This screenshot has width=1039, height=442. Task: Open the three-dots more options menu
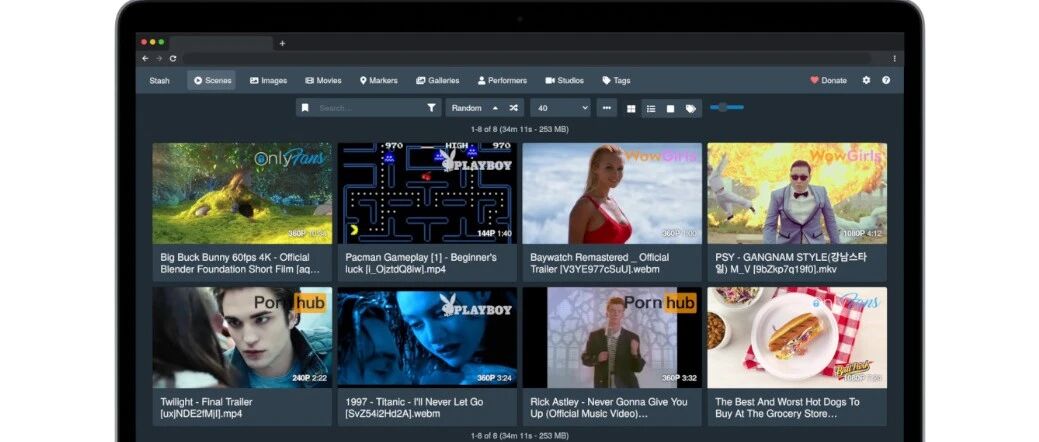coord(606,108)
